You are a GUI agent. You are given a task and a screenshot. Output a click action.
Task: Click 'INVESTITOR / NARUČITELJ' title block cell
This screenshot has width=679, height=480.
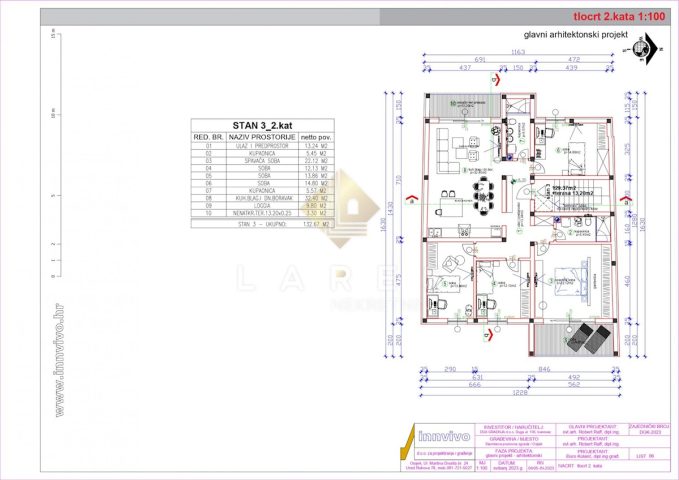pos(514,427)
